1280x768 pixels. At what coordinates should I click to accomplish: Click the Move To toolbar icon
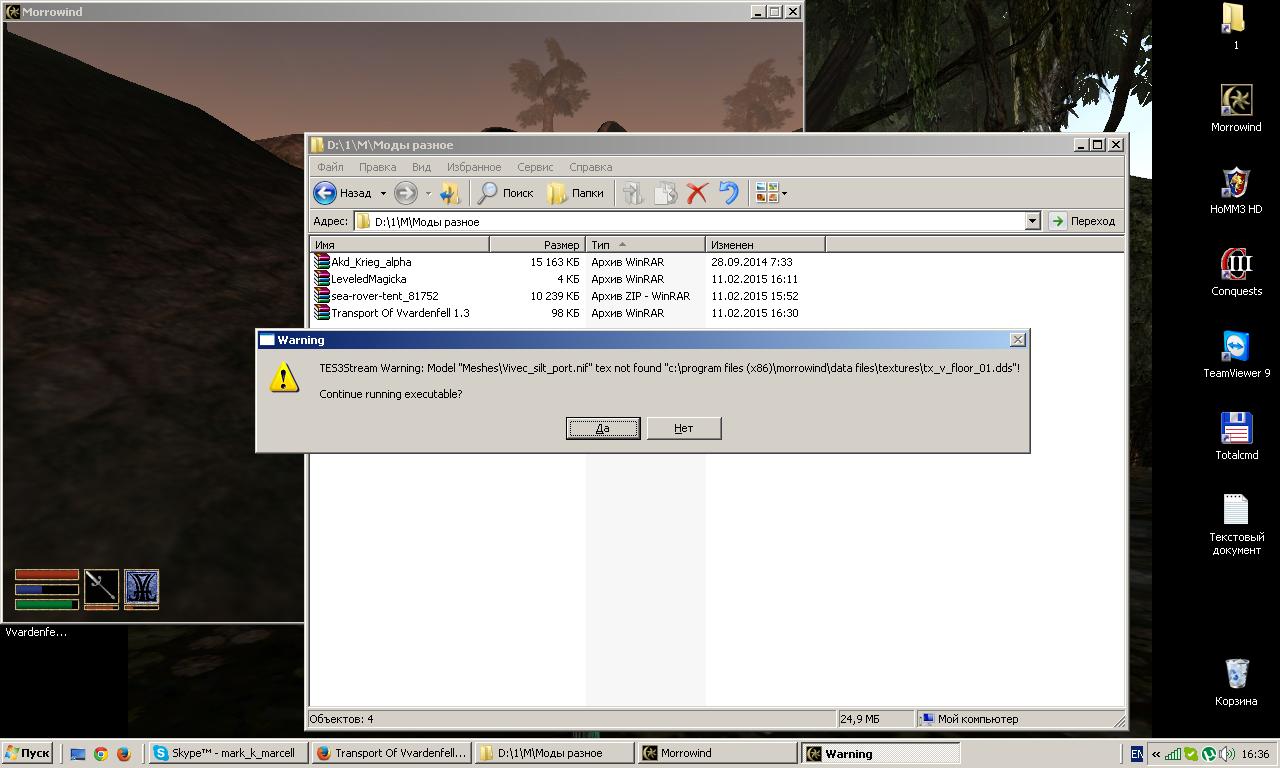(x=632, y=193)
